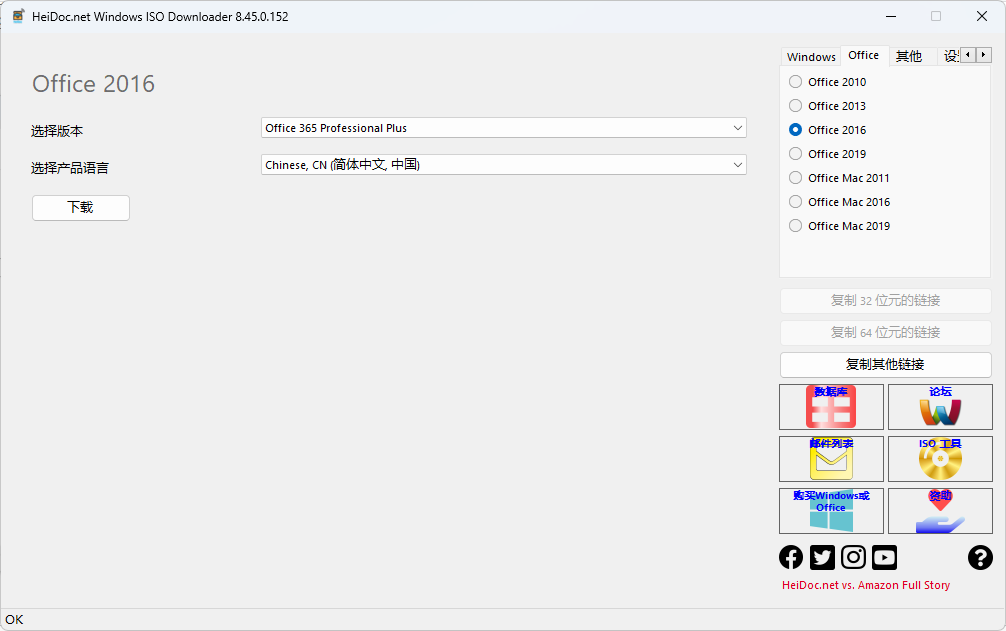1006x631 pixels.
Task: Select the Office 2016 radio button
Action: (796, 130)
